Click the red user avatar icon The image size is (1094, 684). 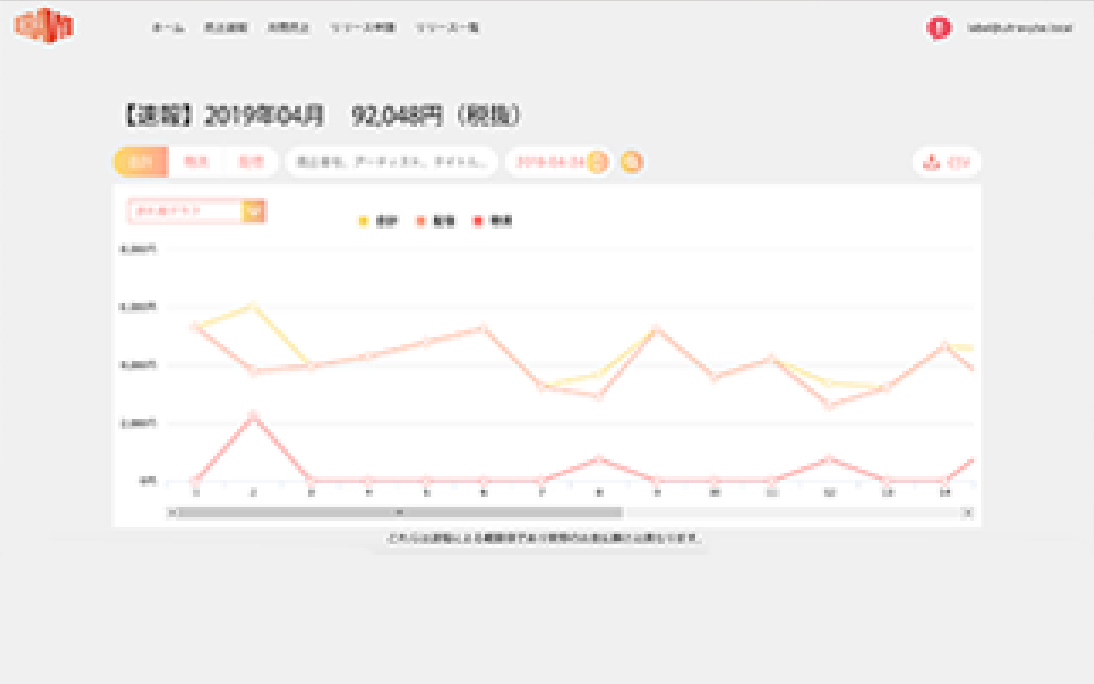pyautogui.click(x=938, y=28)
